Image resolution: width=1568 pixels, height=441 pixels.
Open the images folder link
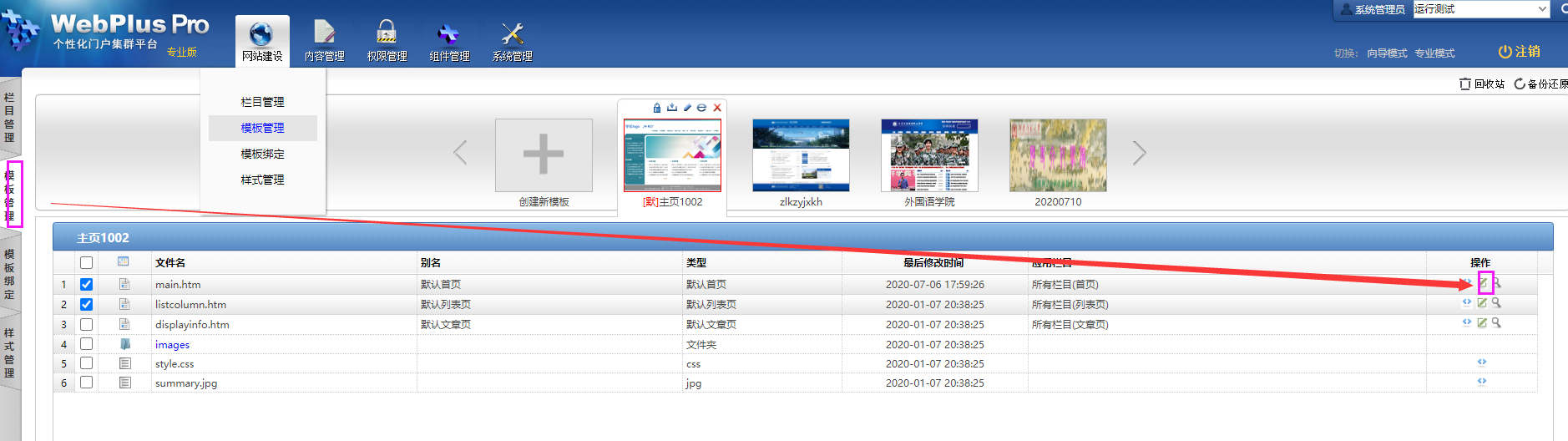coord(172,345)
